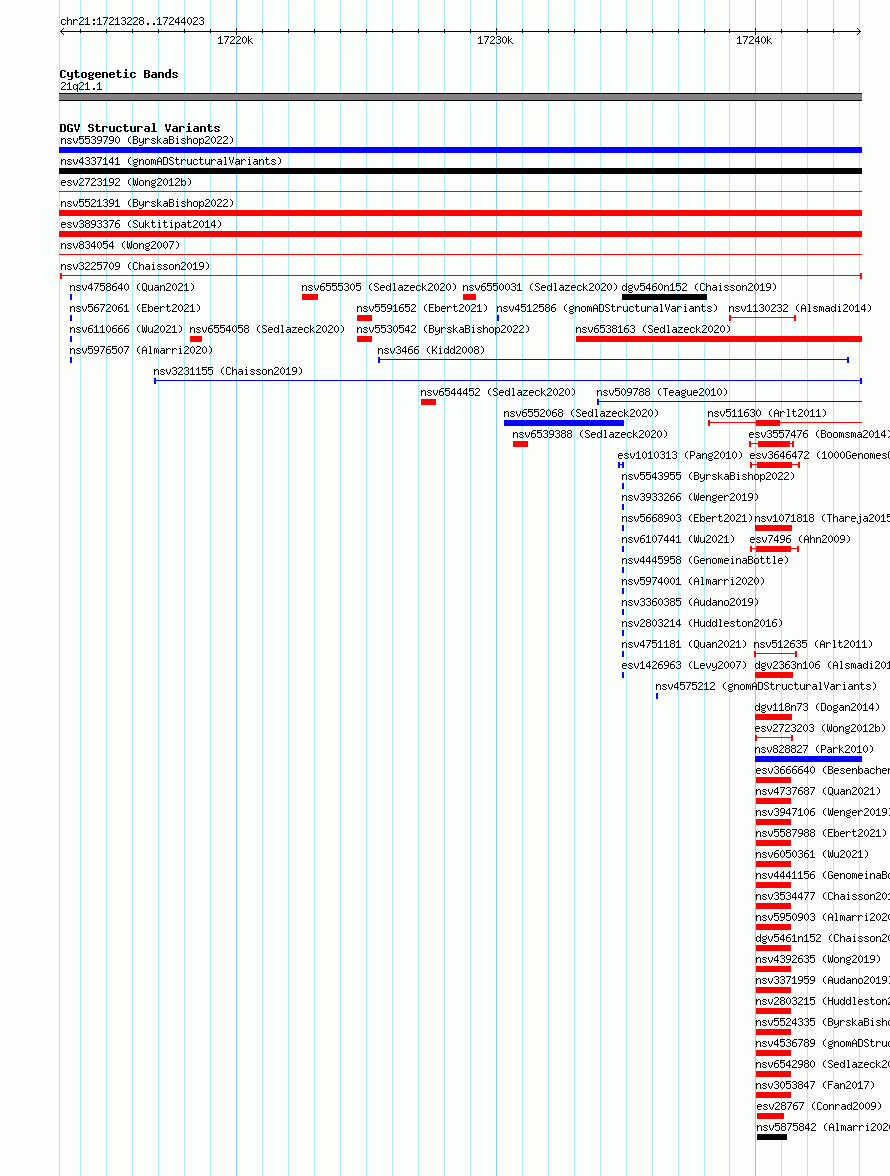This screenshot has height=1176, width=890.
Task: Select the nsv3225709 (Chaisson2019) label
Action: coord(135,266)
